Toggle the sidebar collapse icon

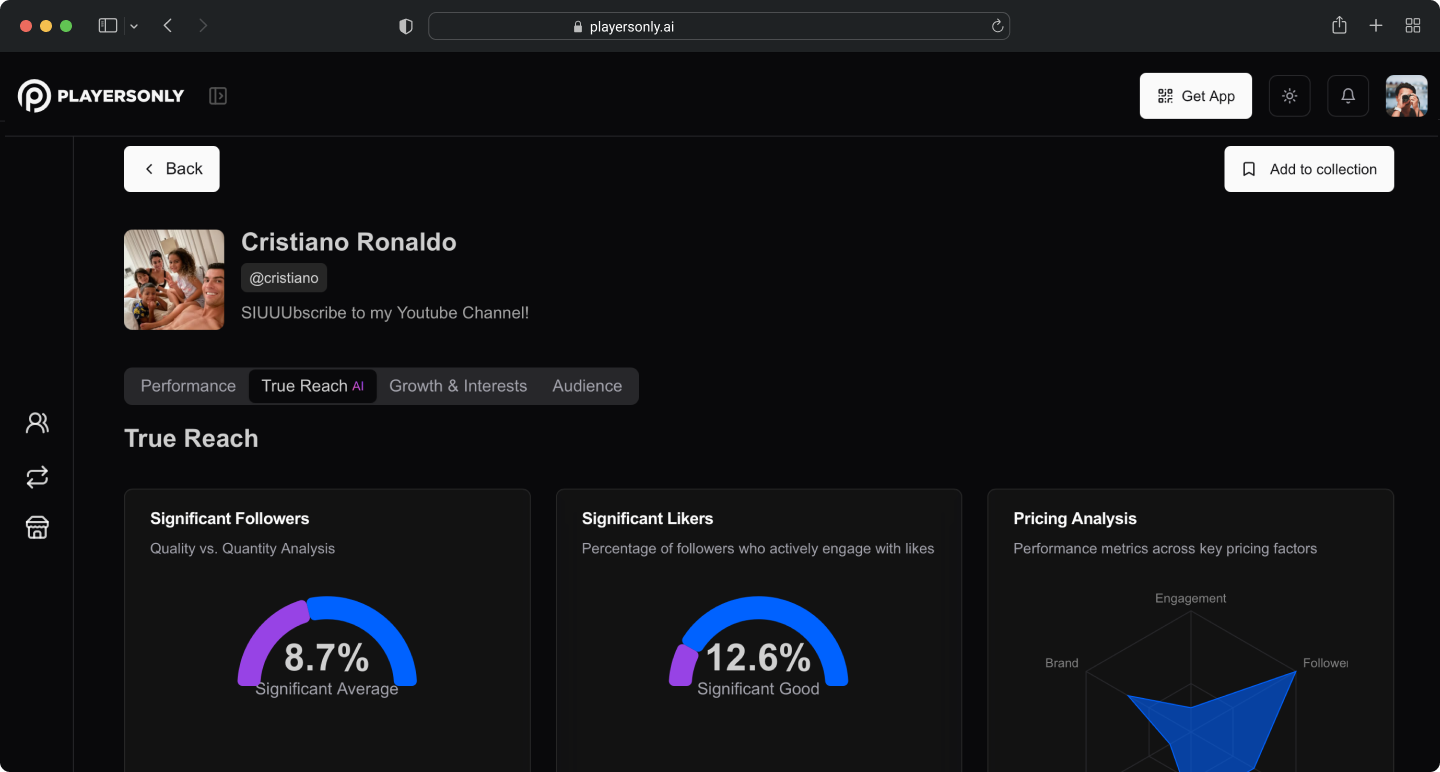pos(218,96)
